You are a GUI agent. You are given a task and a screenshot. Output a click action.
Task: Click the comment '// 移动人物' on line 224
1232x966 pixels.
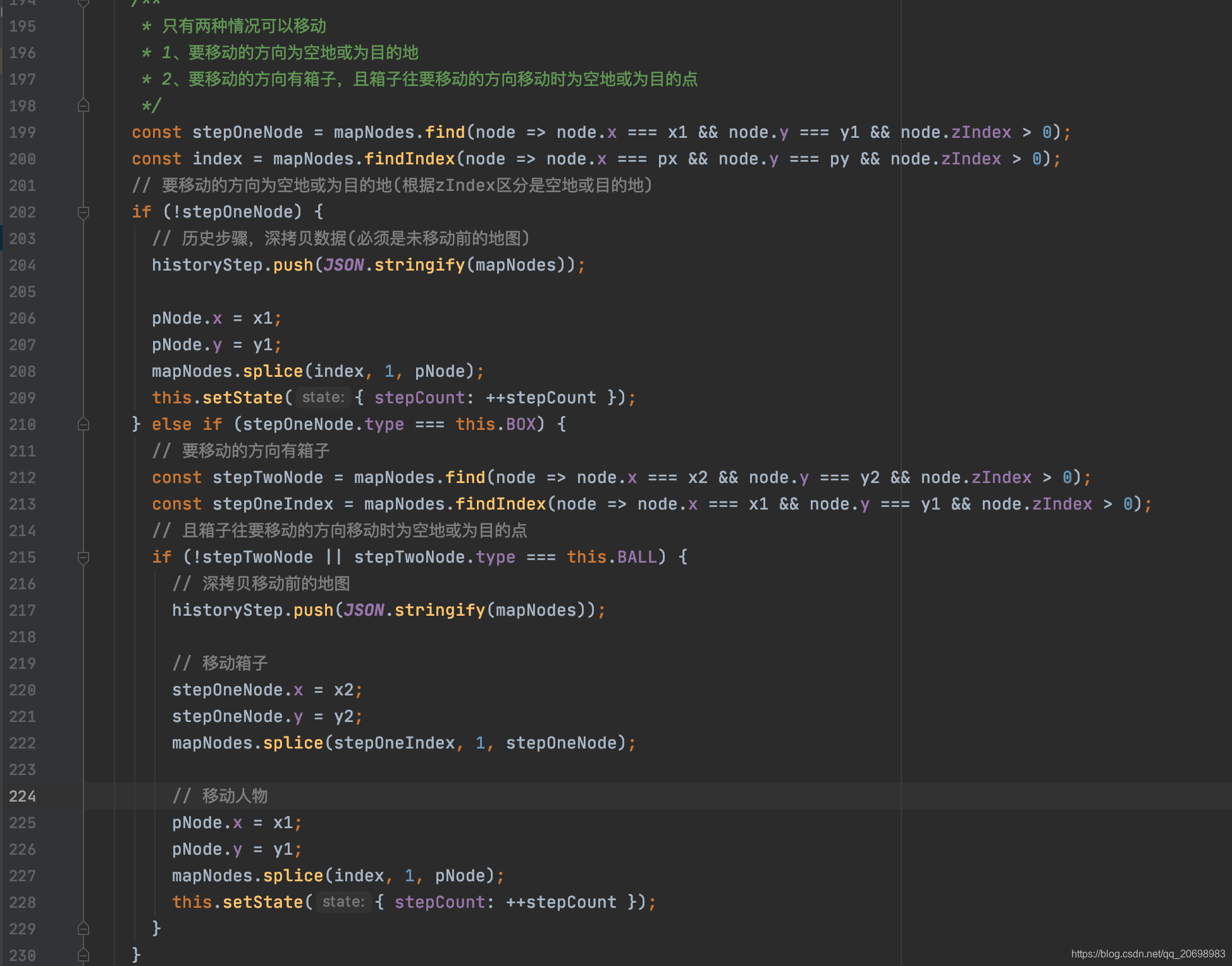pos(219,796)
